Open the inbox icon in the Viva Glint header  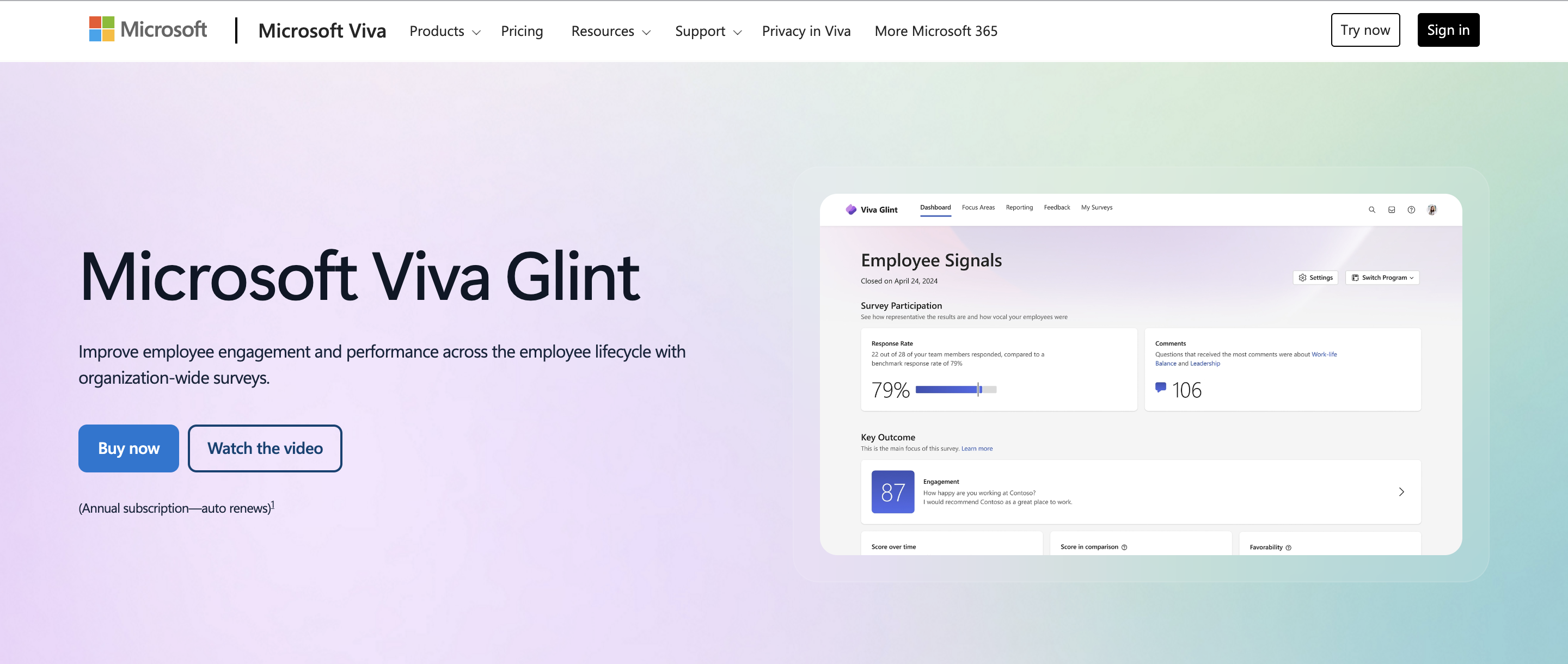(1392, 210)
